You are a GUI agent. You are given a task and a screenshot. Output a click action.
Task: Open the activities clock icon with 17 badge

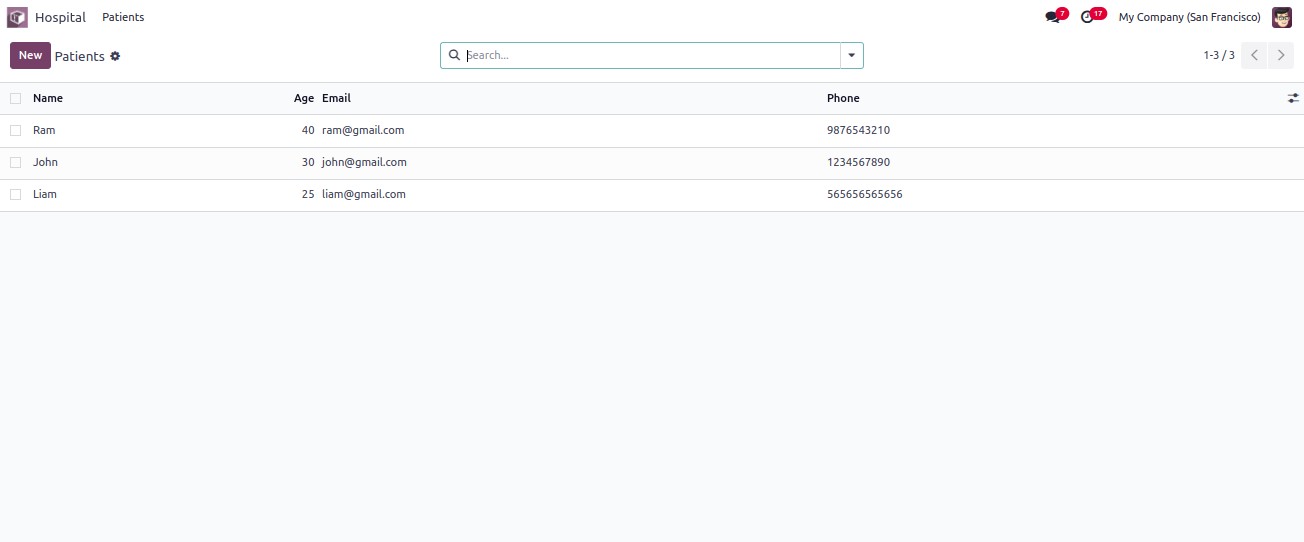point(1087,17)
